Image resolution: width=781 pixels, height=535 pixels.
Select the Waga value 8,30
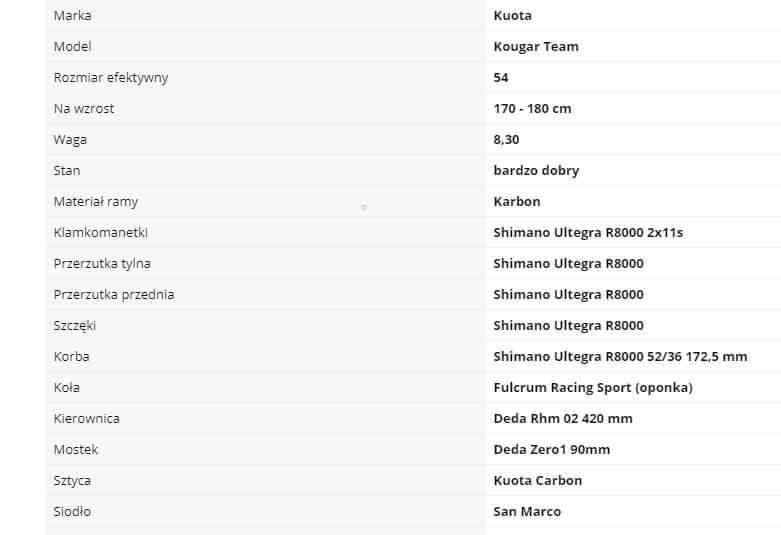506,139
